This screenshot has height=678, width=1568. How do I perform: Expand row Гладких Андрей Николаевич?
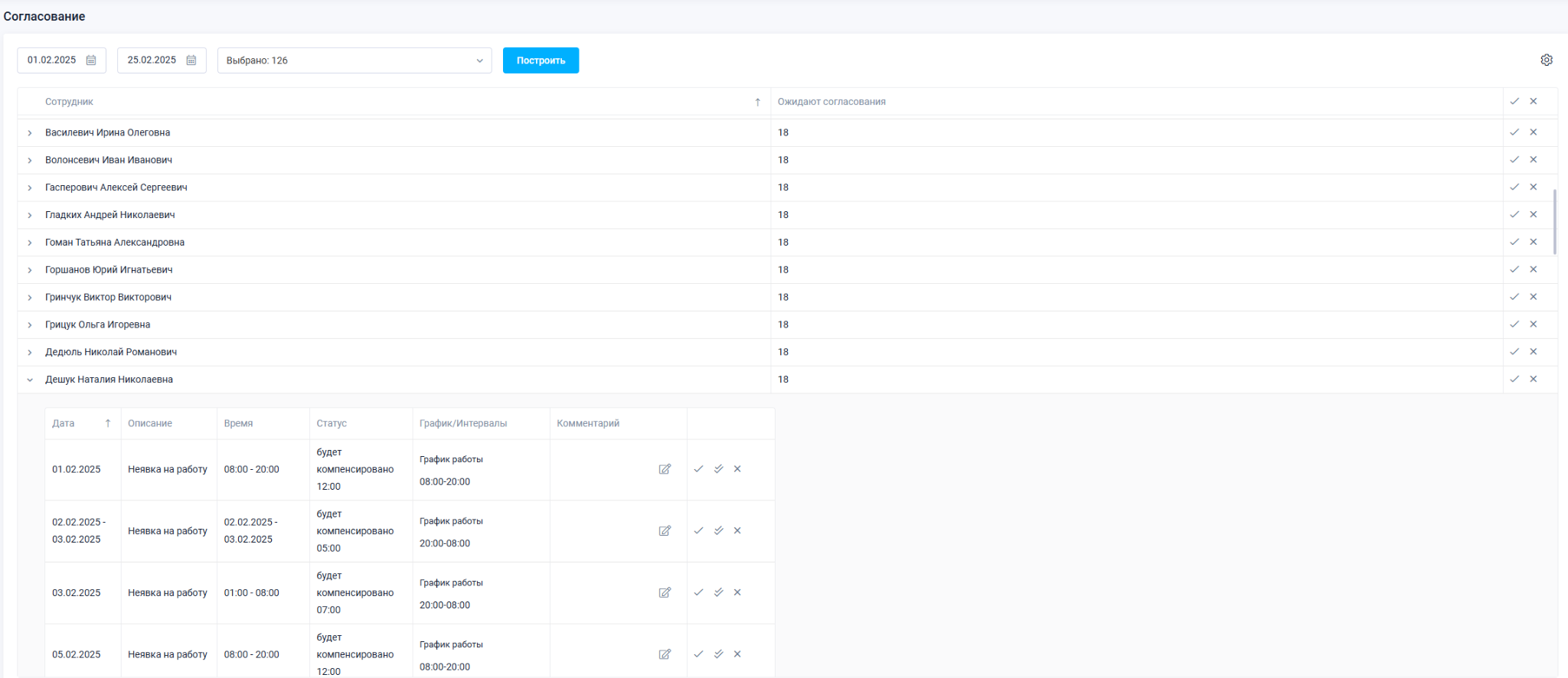30,215
